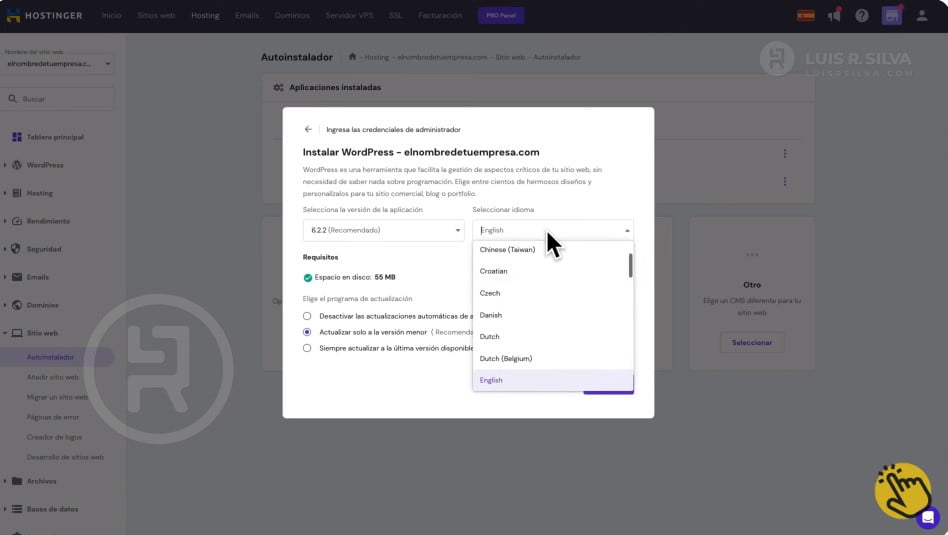Open Desarrollo de sitios web in sidebar

(x=65, y=457)
